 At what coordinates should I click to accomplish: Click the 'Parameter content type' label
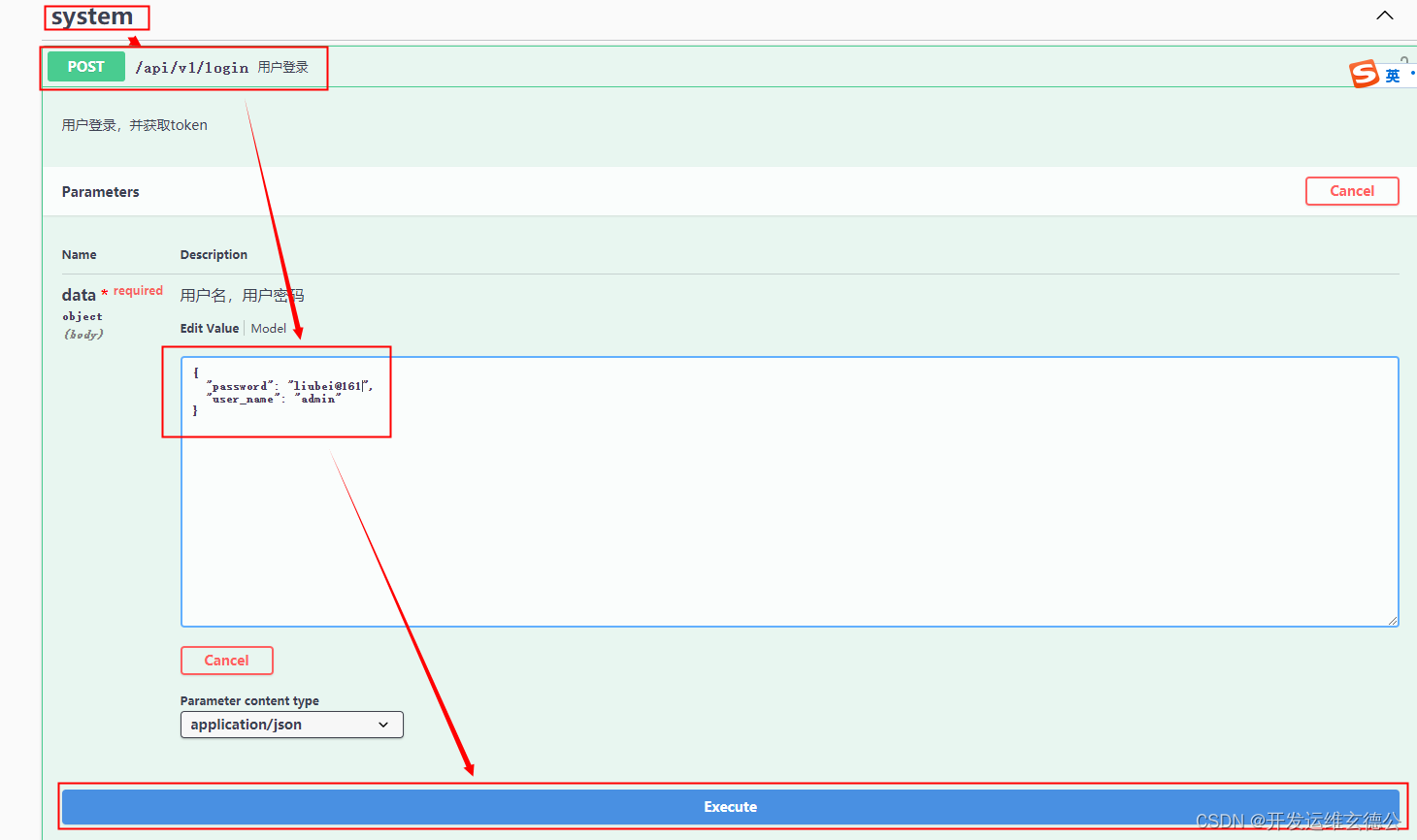[x=249, y=700]
